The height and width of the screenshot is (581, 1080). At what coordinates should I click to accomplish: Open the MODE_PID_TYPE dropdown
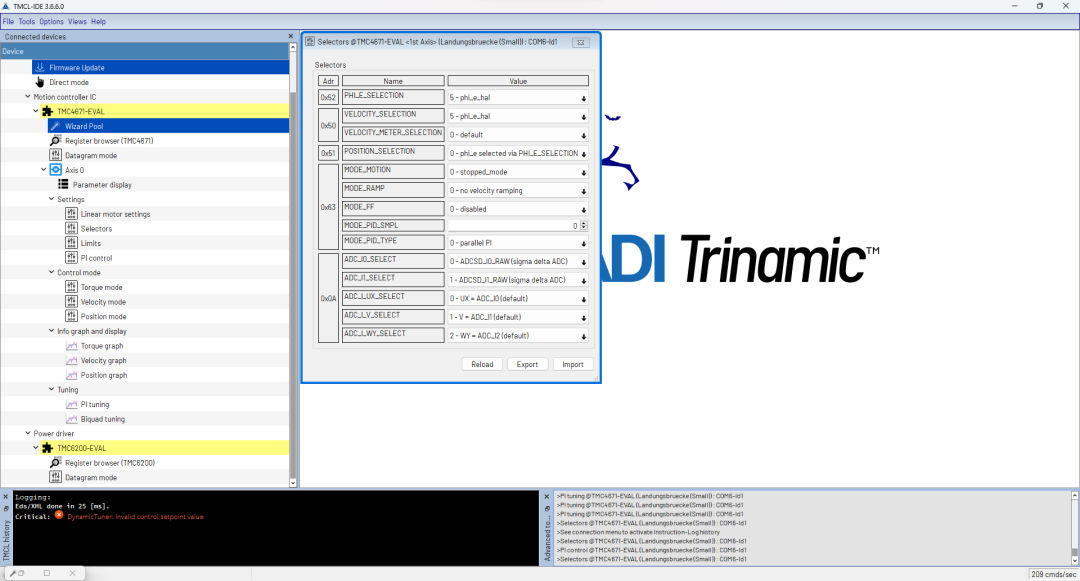tap(518, 243)
